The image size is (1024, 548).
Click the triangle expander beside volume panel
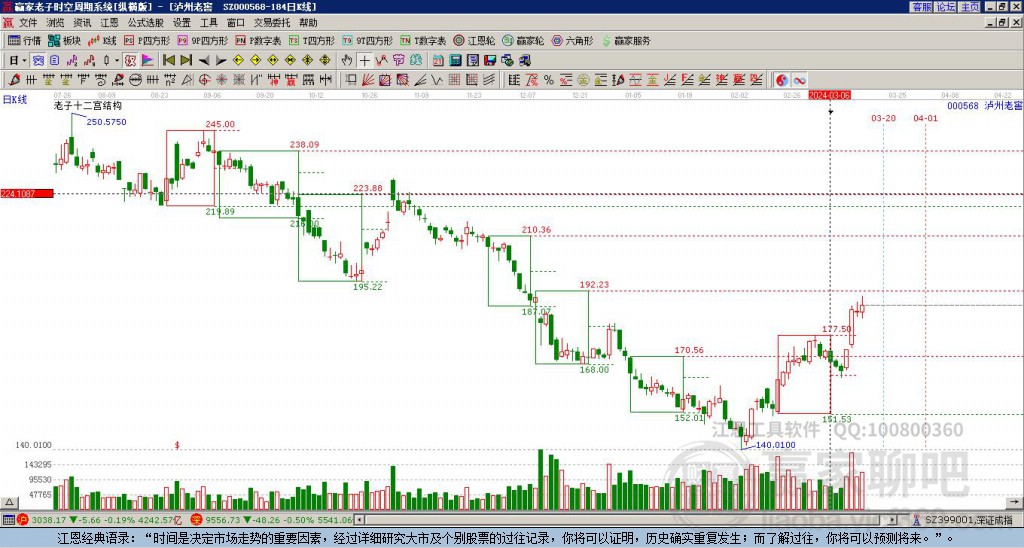pyautogui.click(x=9, y=502)
